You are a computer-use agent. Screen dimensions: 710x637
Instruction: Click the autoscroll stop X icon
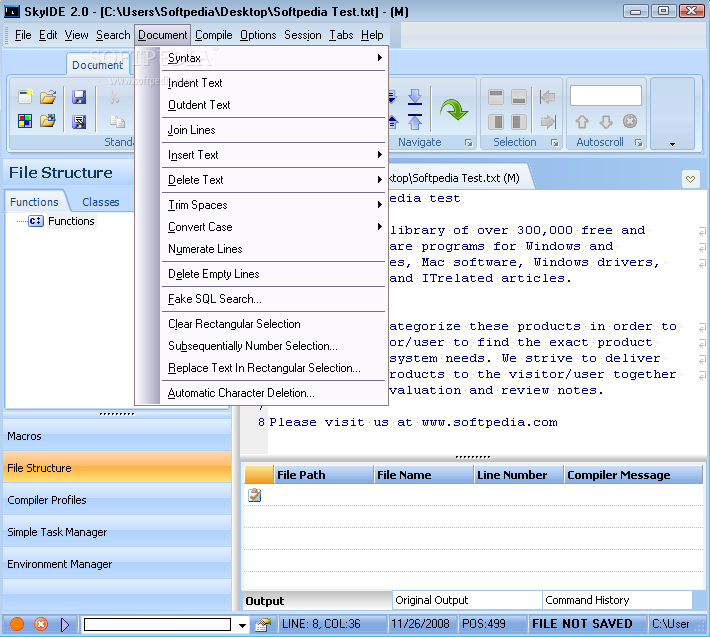pos(630,121)
